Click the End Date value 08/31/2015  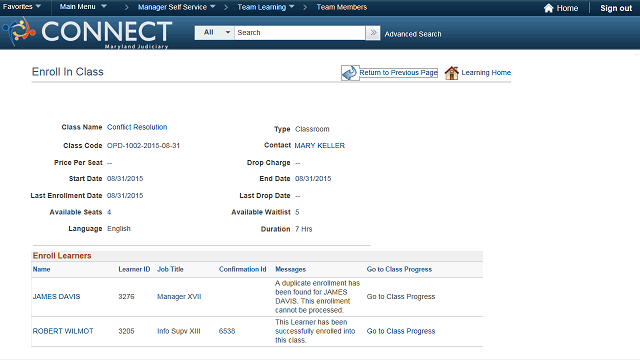coord(313,179)
